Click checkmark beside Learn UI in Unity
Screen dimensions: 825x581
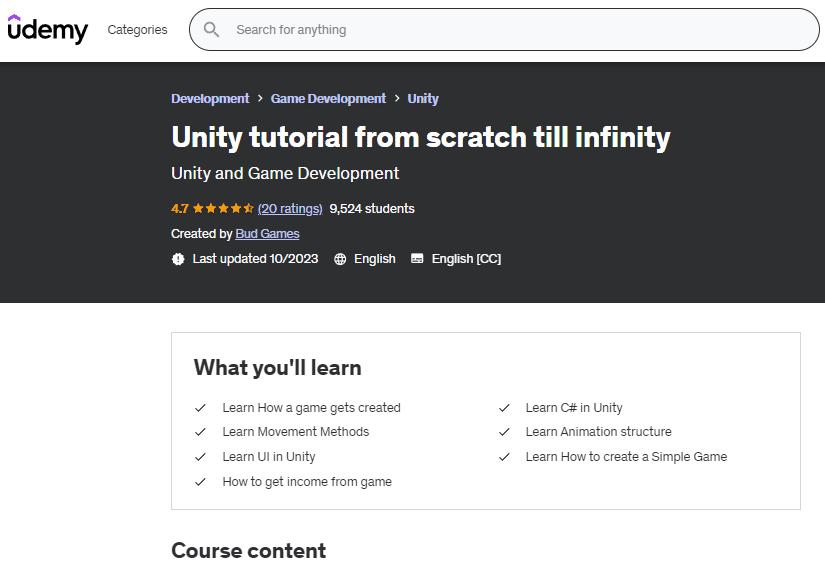click(201, 457)
